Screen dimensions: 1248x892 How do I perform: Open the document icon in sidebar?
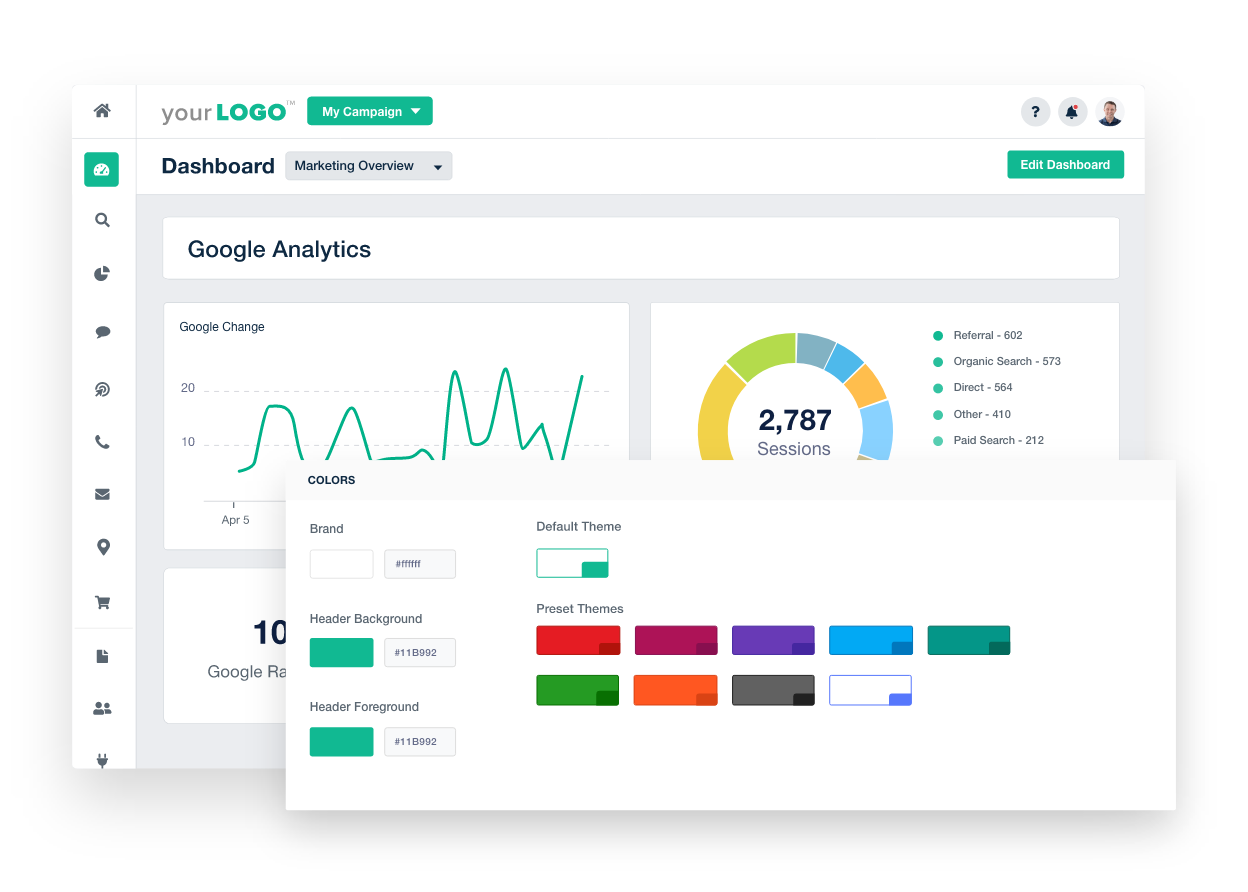102,656
